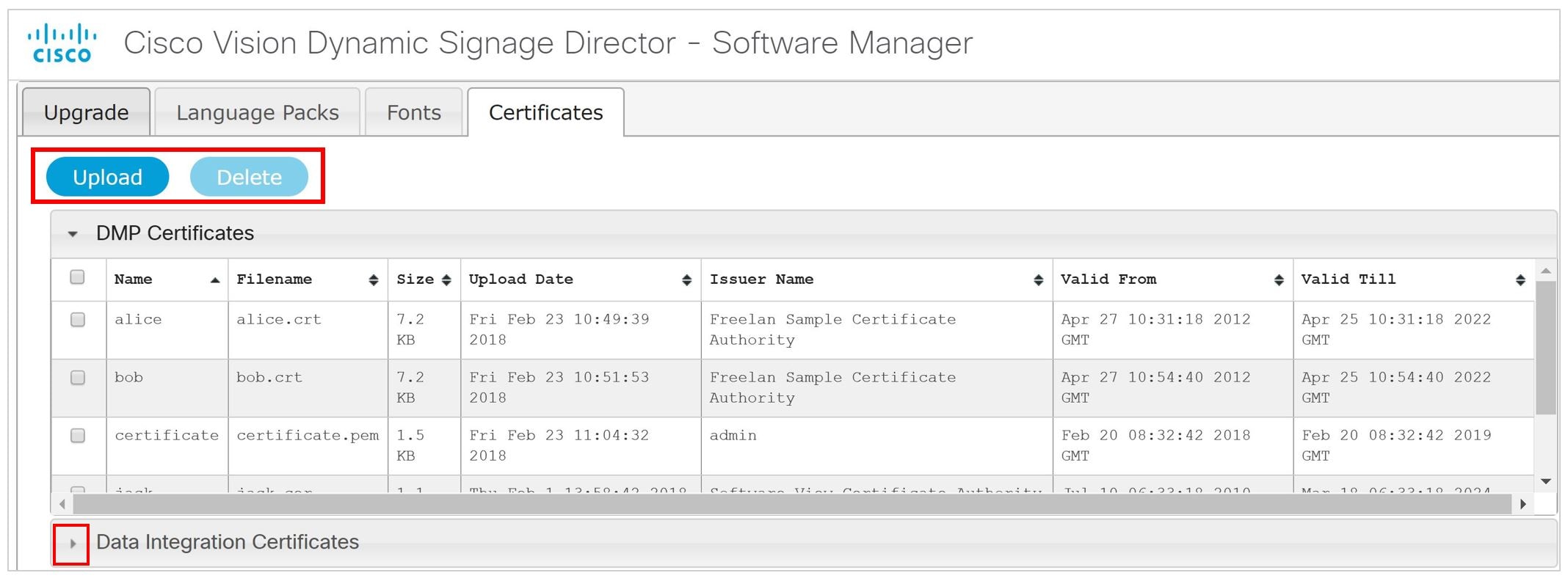
Task: Sort by Valid Till column arrows
Action: point(1520,279)
